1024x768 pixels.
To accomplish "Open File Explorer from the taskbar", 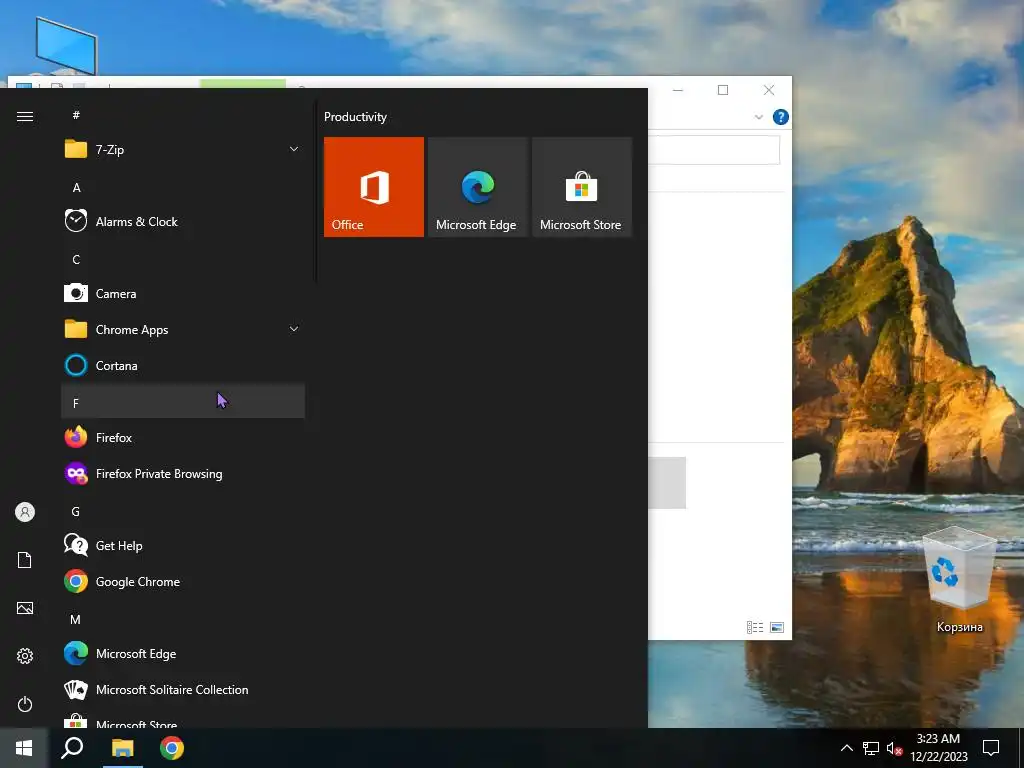I will [122, 748].
